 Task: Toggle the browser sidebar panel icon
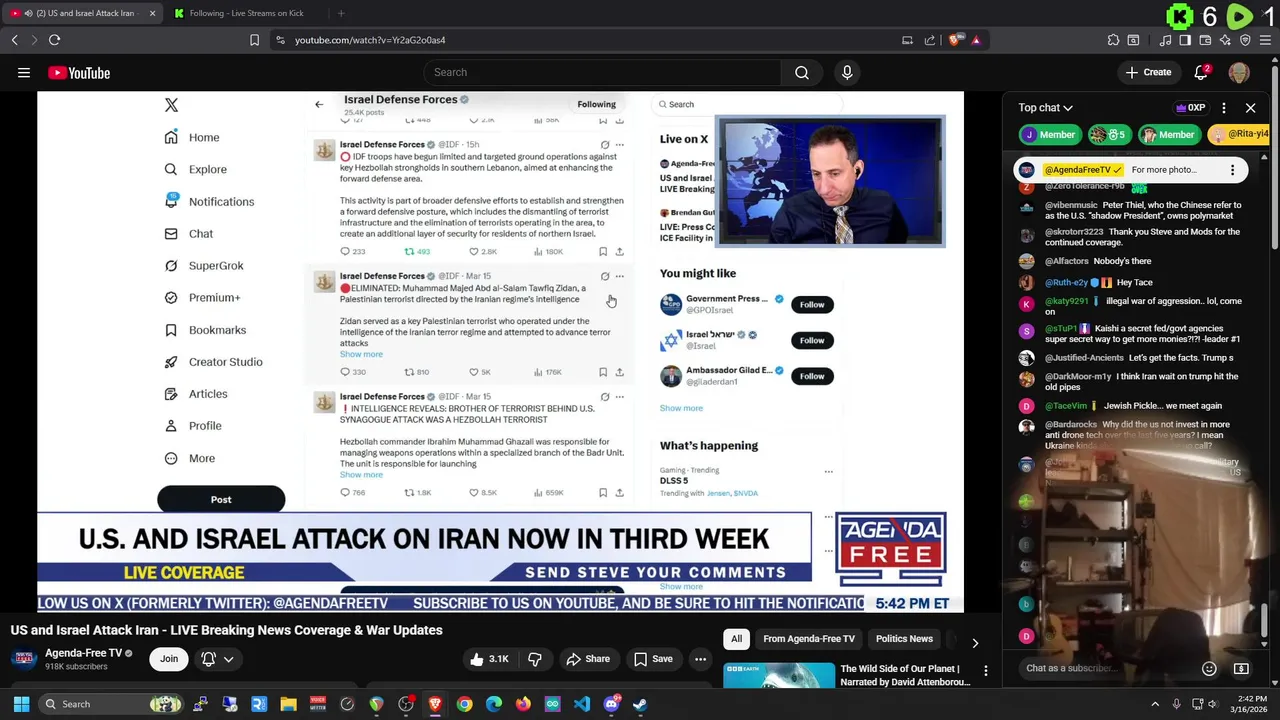click(x=1185, y=40)
